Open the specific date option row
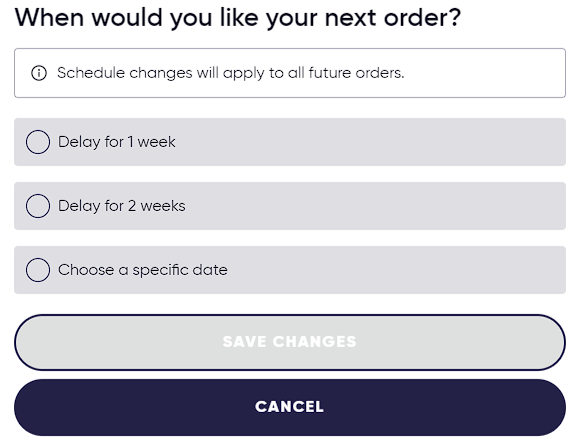Screen dimensions: 578x447 290,270
